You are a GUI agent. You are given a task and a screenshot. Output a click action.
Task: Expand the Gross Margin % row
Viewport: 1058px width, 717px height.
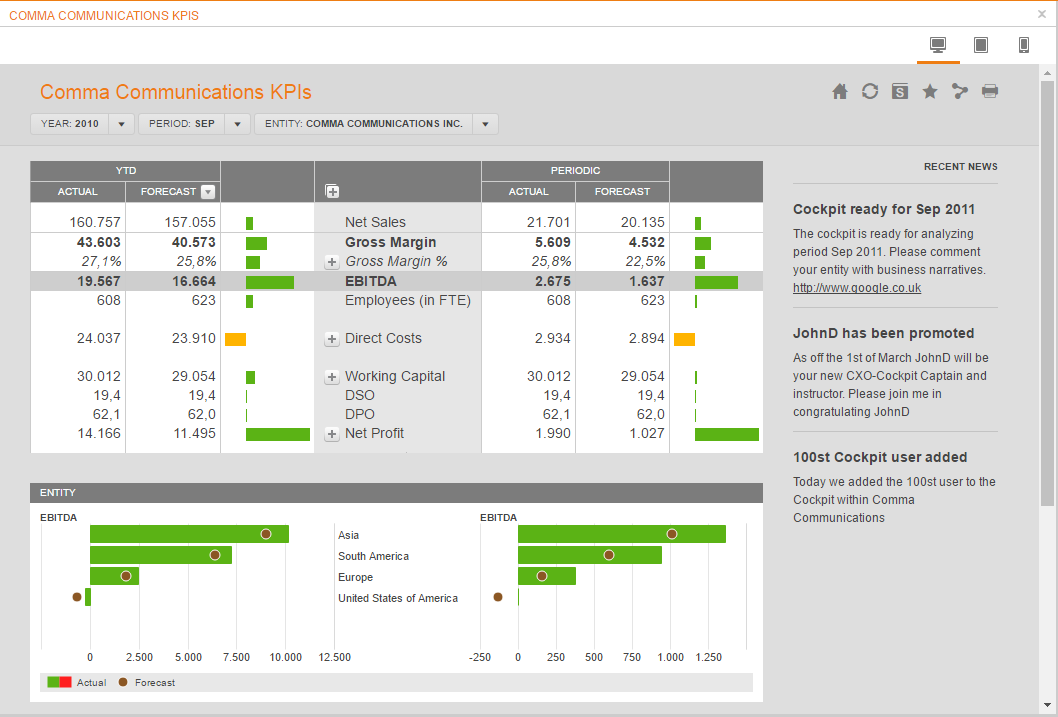coord(332,262)
